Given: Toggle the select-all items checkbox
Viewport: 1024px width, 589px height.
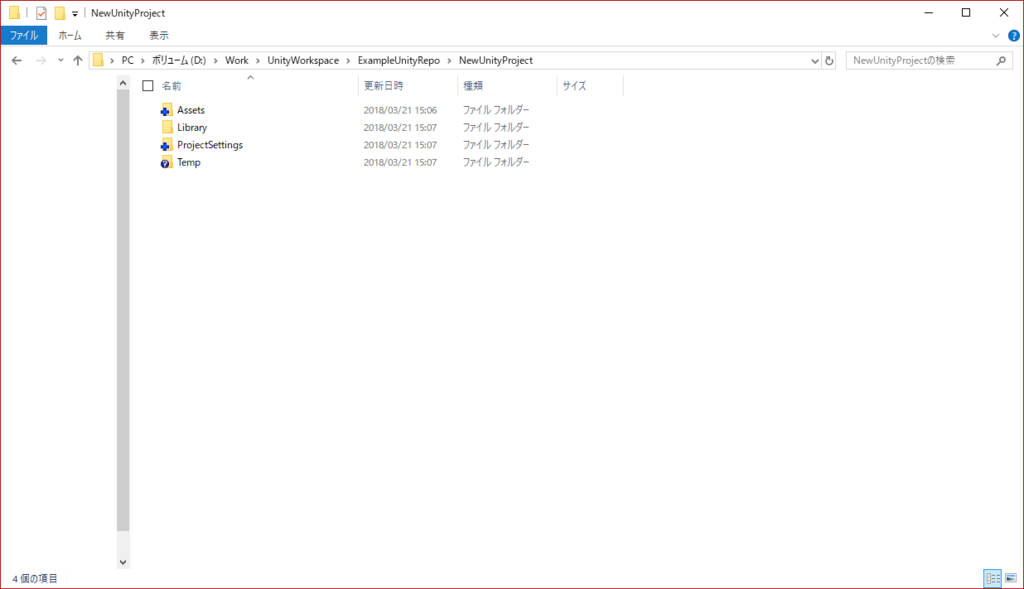Looking at the screenshot, I should [148, 86].
